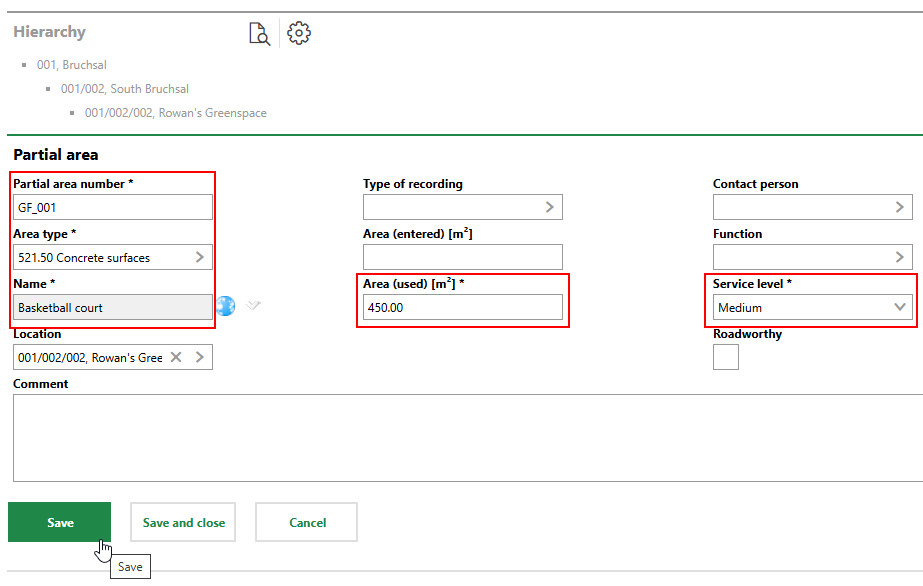923x586 pixels.
Task: Open the Type of recording selector
Action: (x=549, y=207)
